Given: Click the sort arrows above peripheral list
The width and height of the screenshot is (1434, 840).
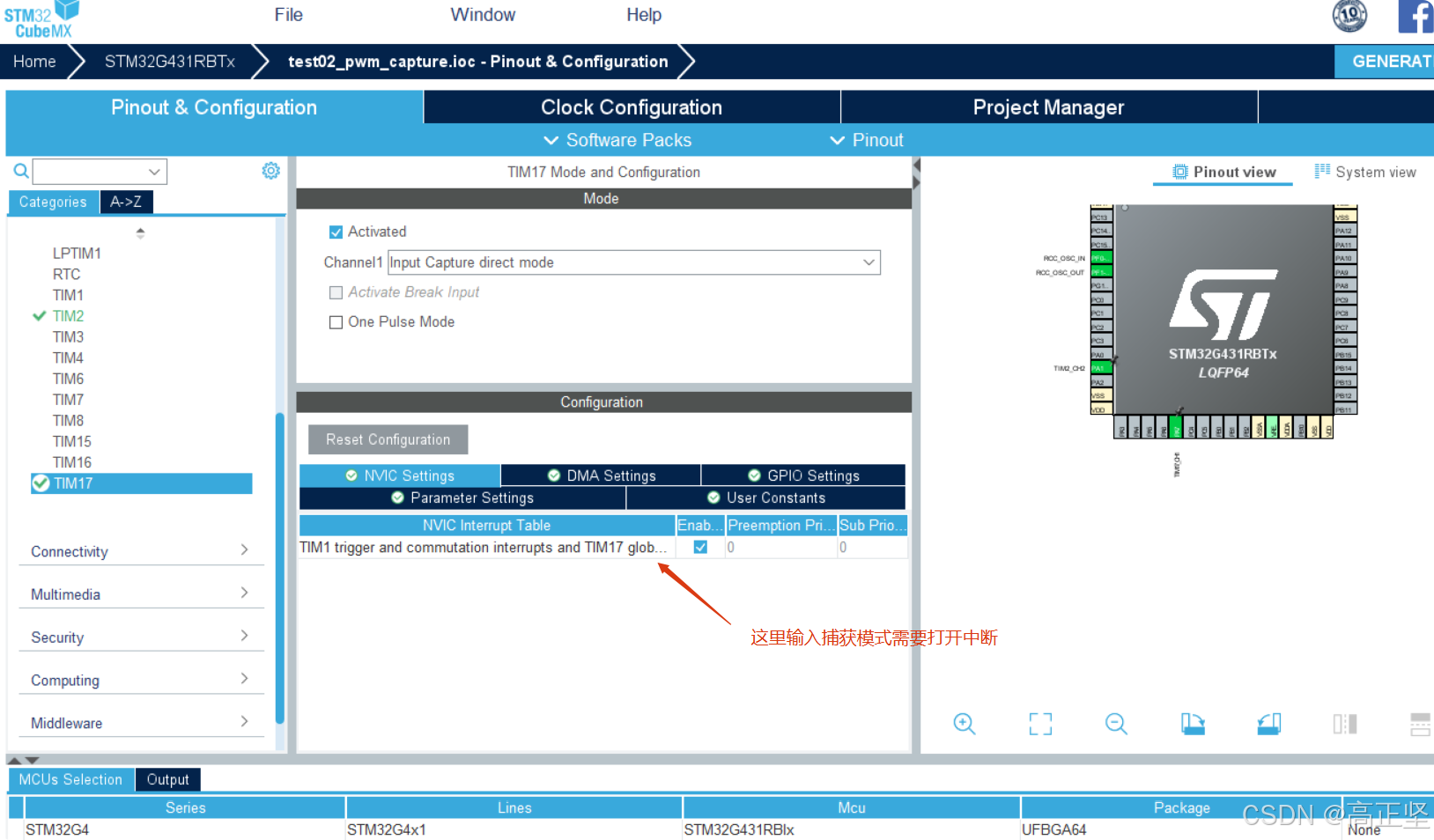Looking at the screenshot, I should tap(140, 233).
